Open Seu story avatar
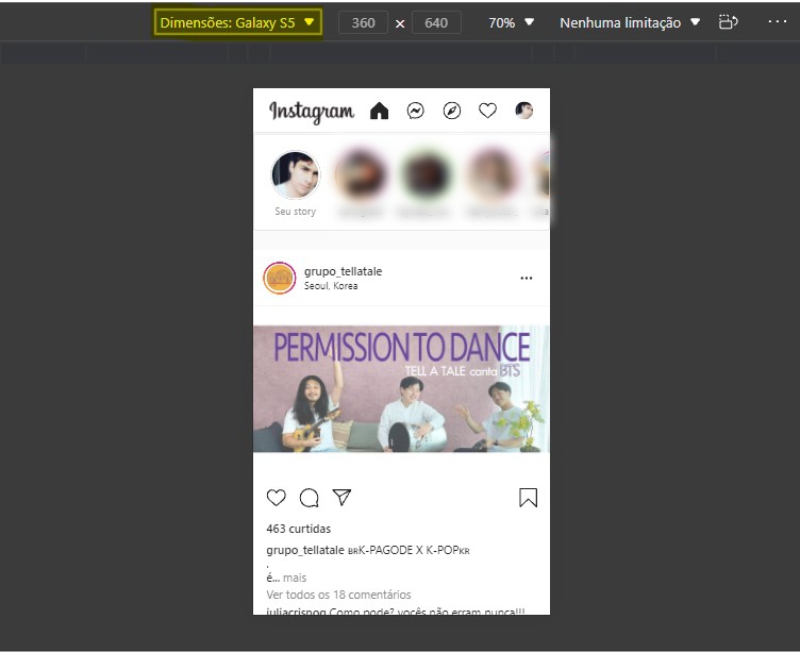800x652 pixels. 295,175
